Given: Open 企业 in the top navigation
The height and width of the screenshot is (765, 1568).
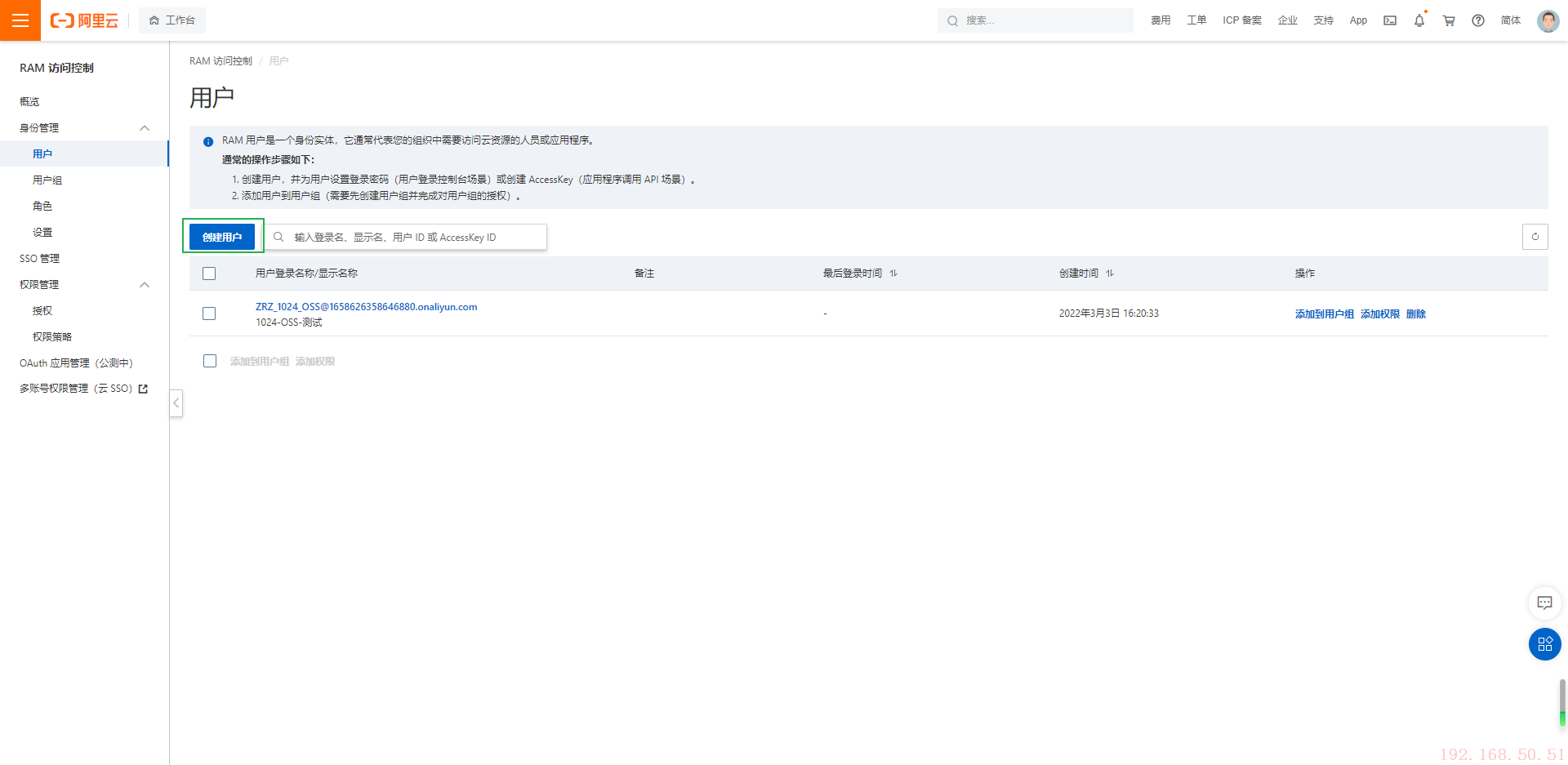Looking at the screenshot, I should [1288, 20].
